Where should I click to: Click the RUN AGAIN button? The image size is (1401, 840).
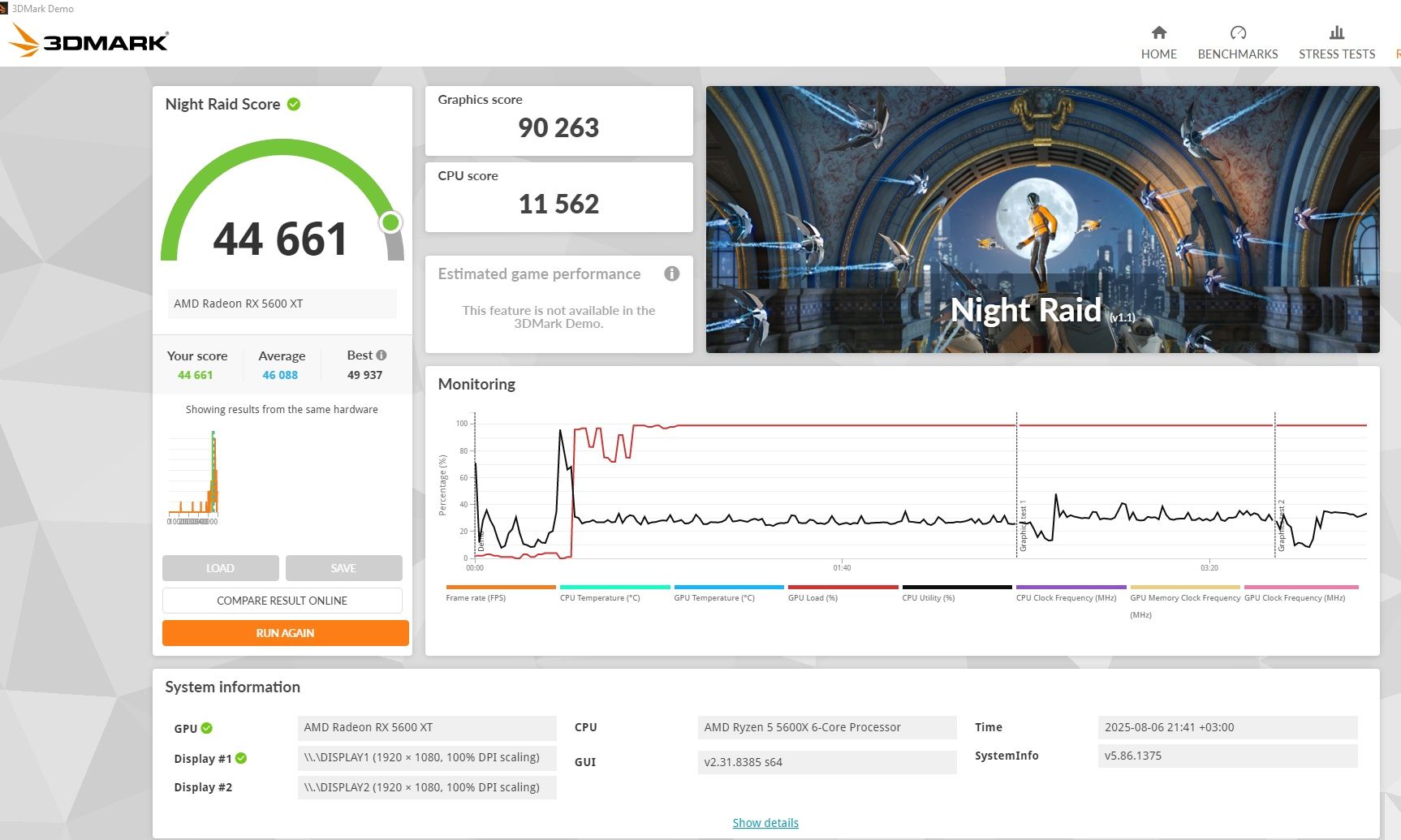[285, 633]
